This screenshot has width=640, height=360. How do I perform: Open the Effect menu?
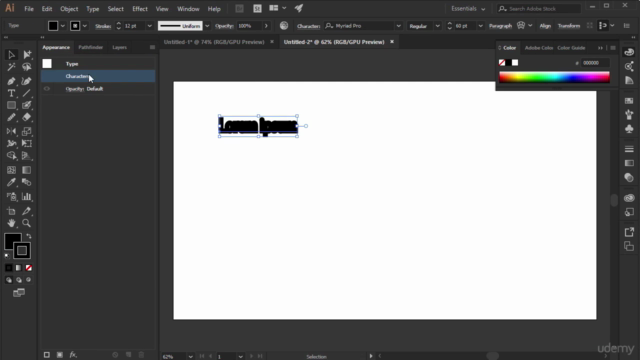(x=140, y=9)
